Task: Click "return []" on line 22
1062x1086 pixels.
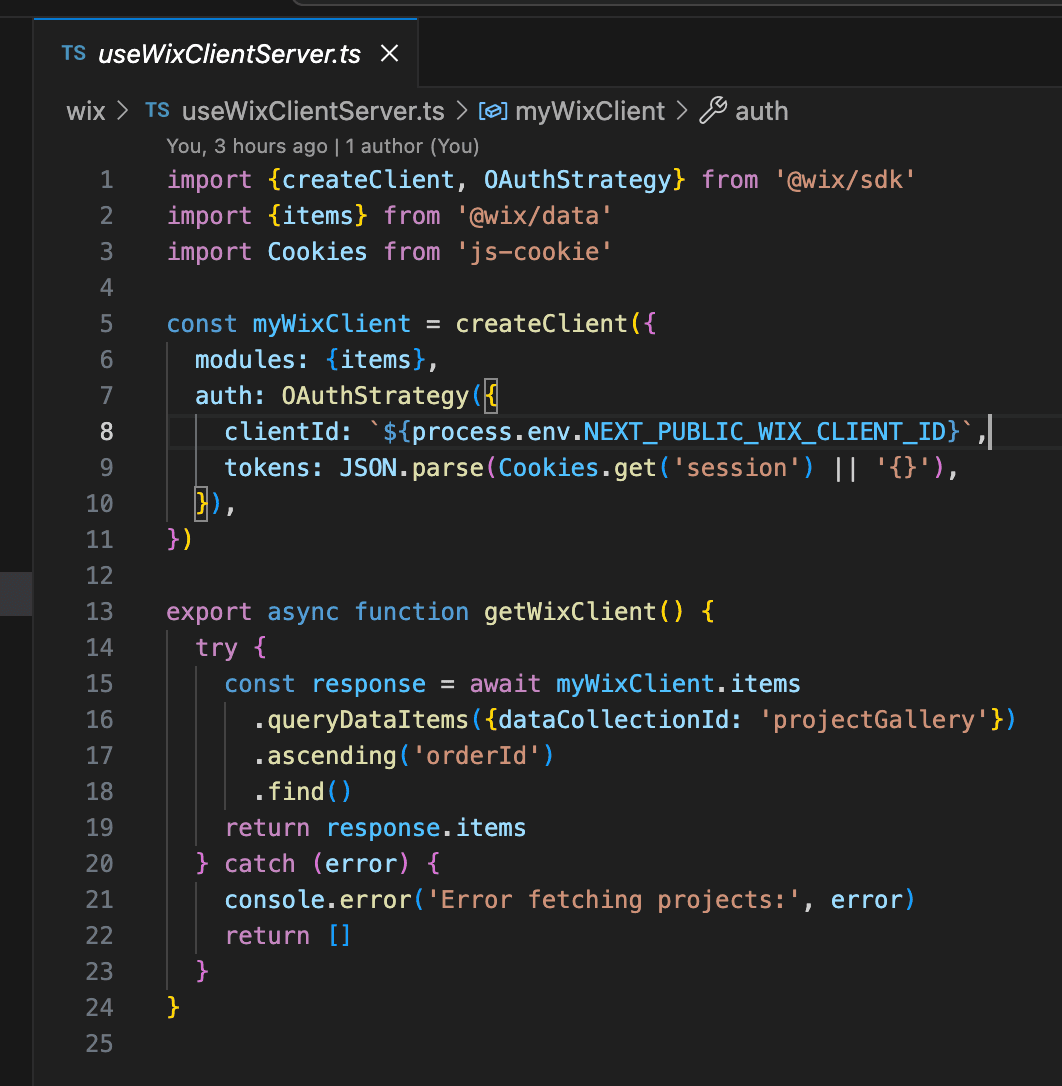Action: point(287,936)
